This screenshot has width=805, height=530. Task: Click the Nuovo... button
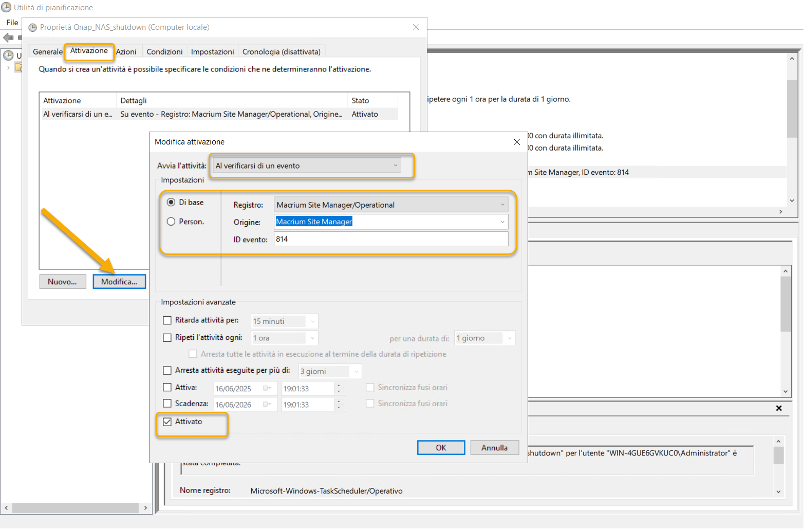point(62,282)
